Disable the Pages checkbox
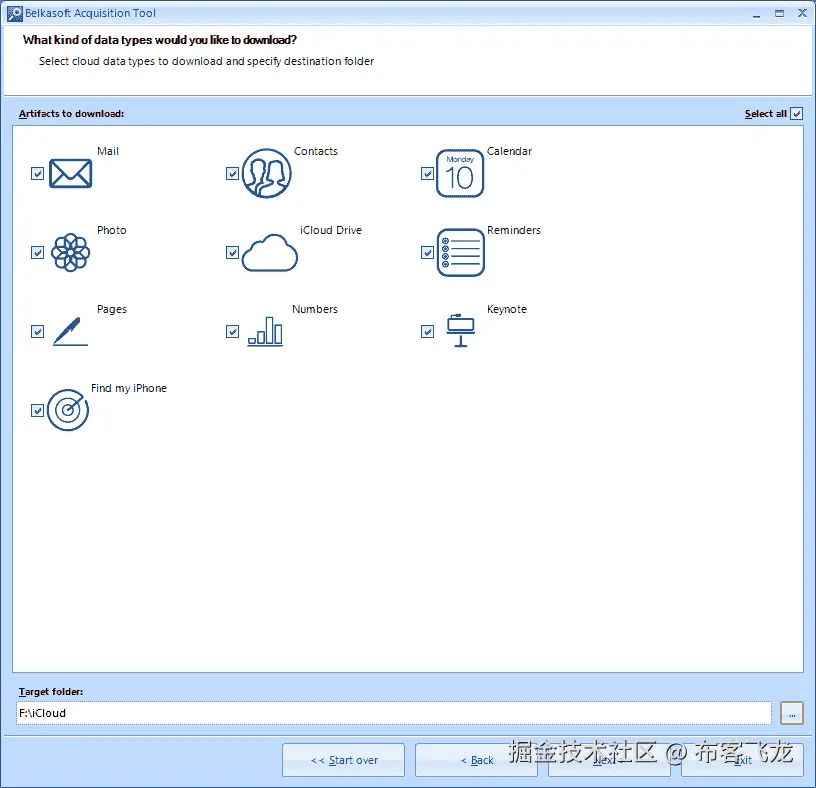This screenshot has height=788, width=816. pyautogui.click(x=37, y=332)
